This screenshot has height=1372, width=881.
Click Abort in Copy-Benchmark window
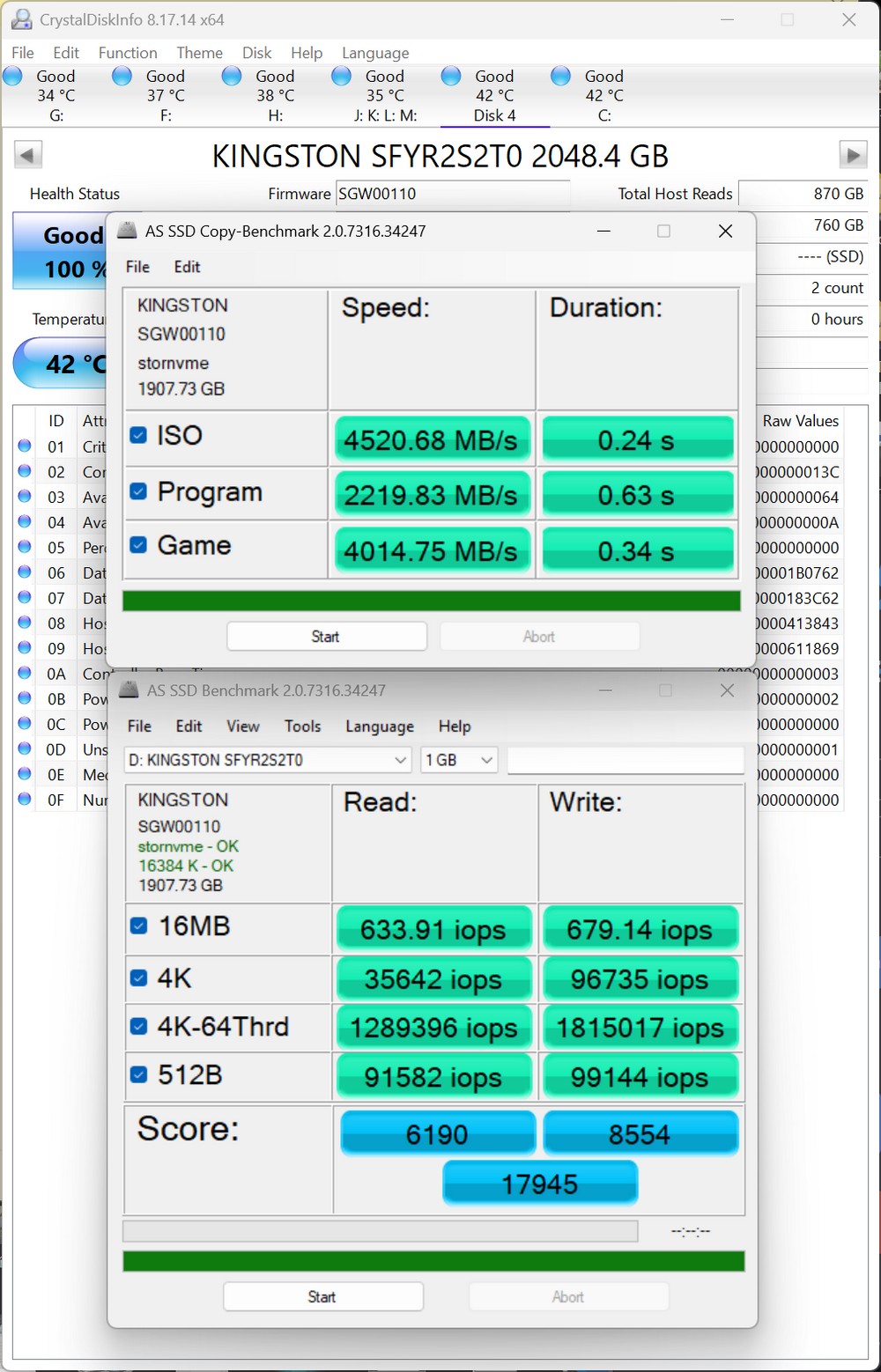539,636
